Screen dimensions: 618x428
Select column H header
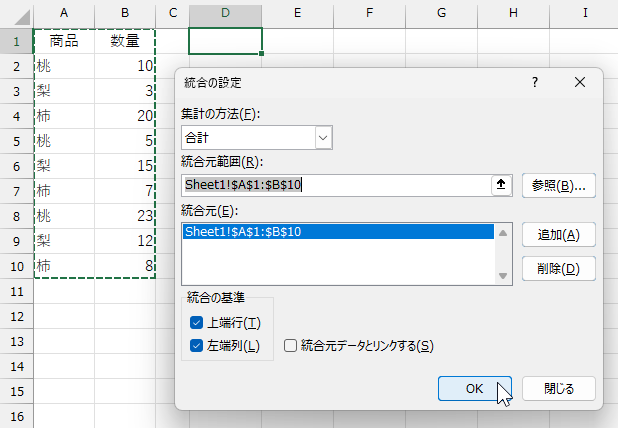pos(513,13)
